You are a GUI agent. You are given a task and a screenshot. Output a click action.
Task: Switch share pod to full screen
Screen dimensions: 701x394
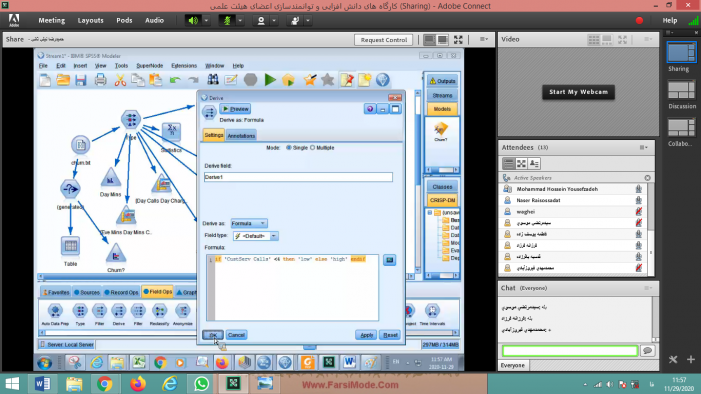tap(458, 40)
